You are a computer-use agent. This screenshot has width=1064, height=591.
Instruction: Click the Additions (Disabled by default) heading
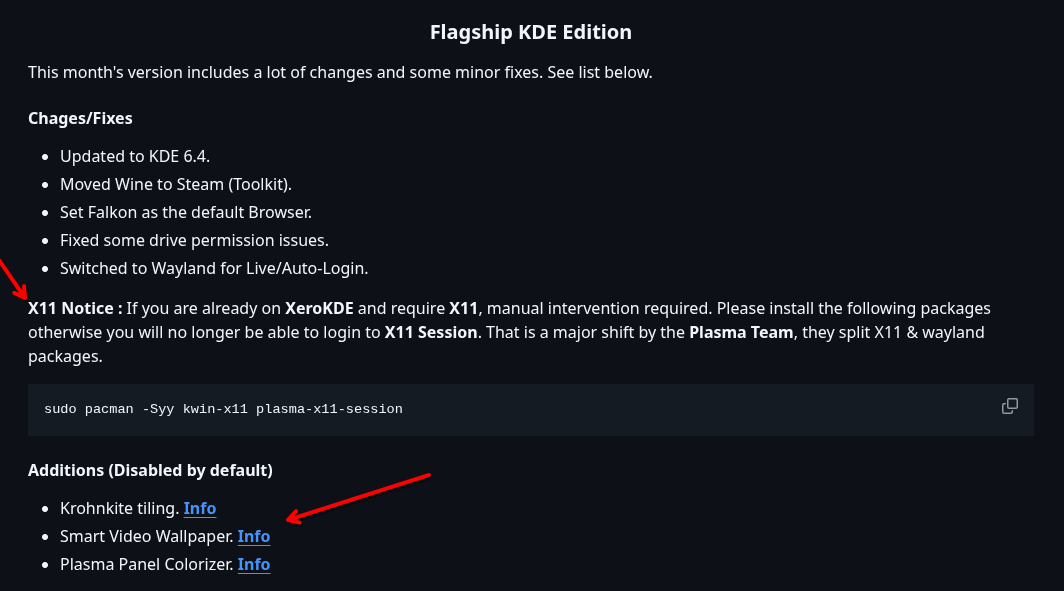click(x=150, y=470)
